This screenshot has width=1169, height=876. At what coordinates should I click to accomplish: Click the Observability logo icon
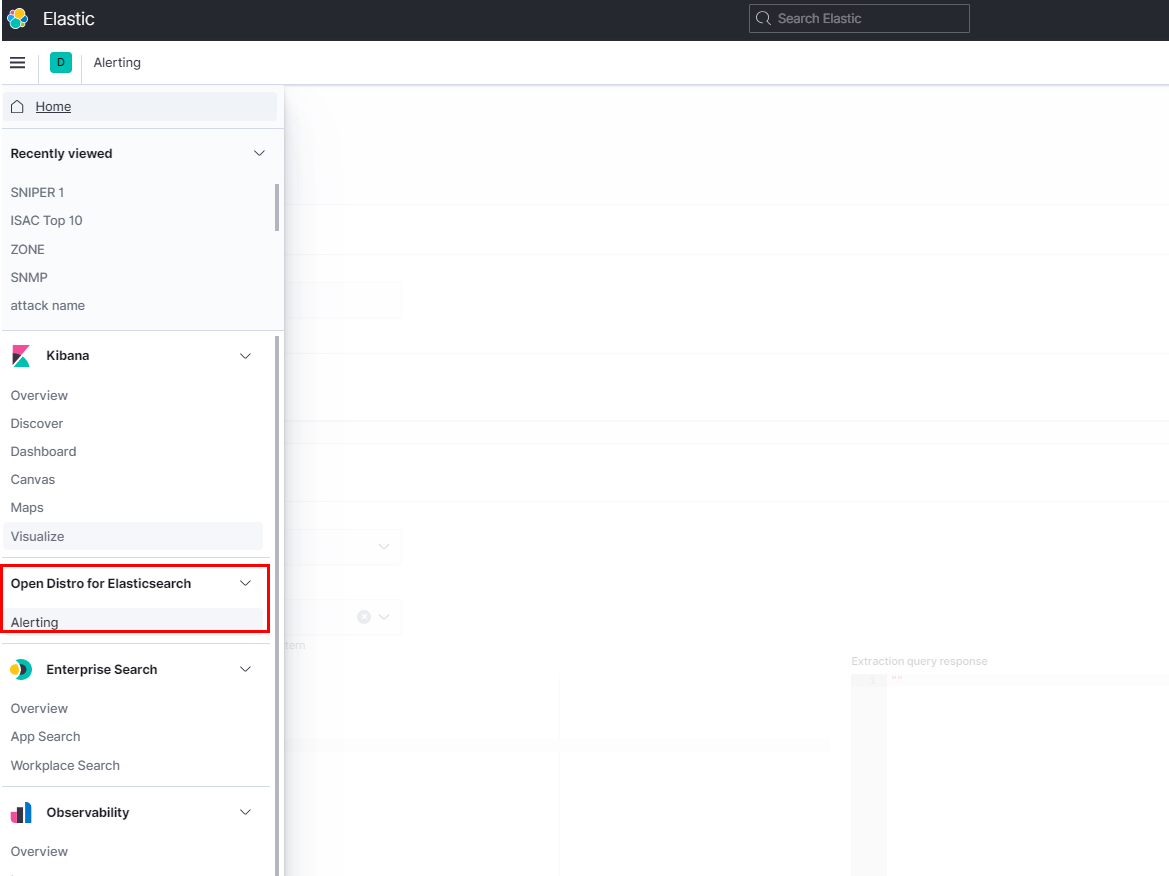pyautogui.click(x=22, y=813)
